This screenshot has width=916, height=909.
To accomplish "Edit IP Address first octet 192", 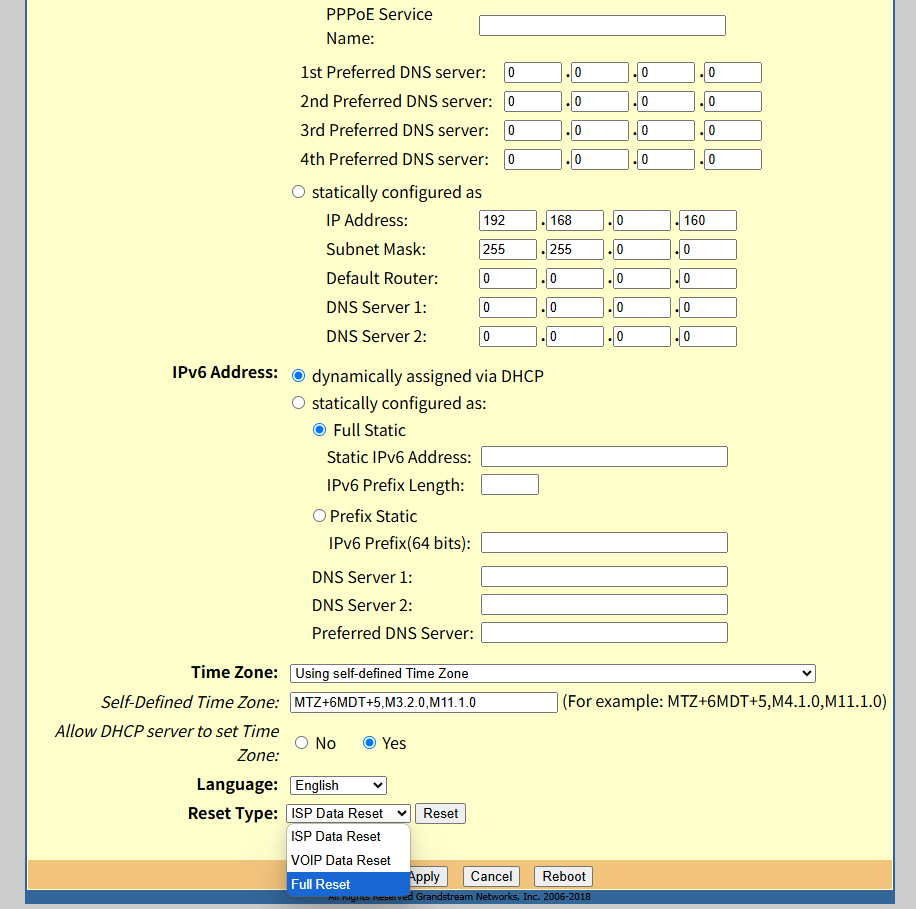I will (508, 220).
